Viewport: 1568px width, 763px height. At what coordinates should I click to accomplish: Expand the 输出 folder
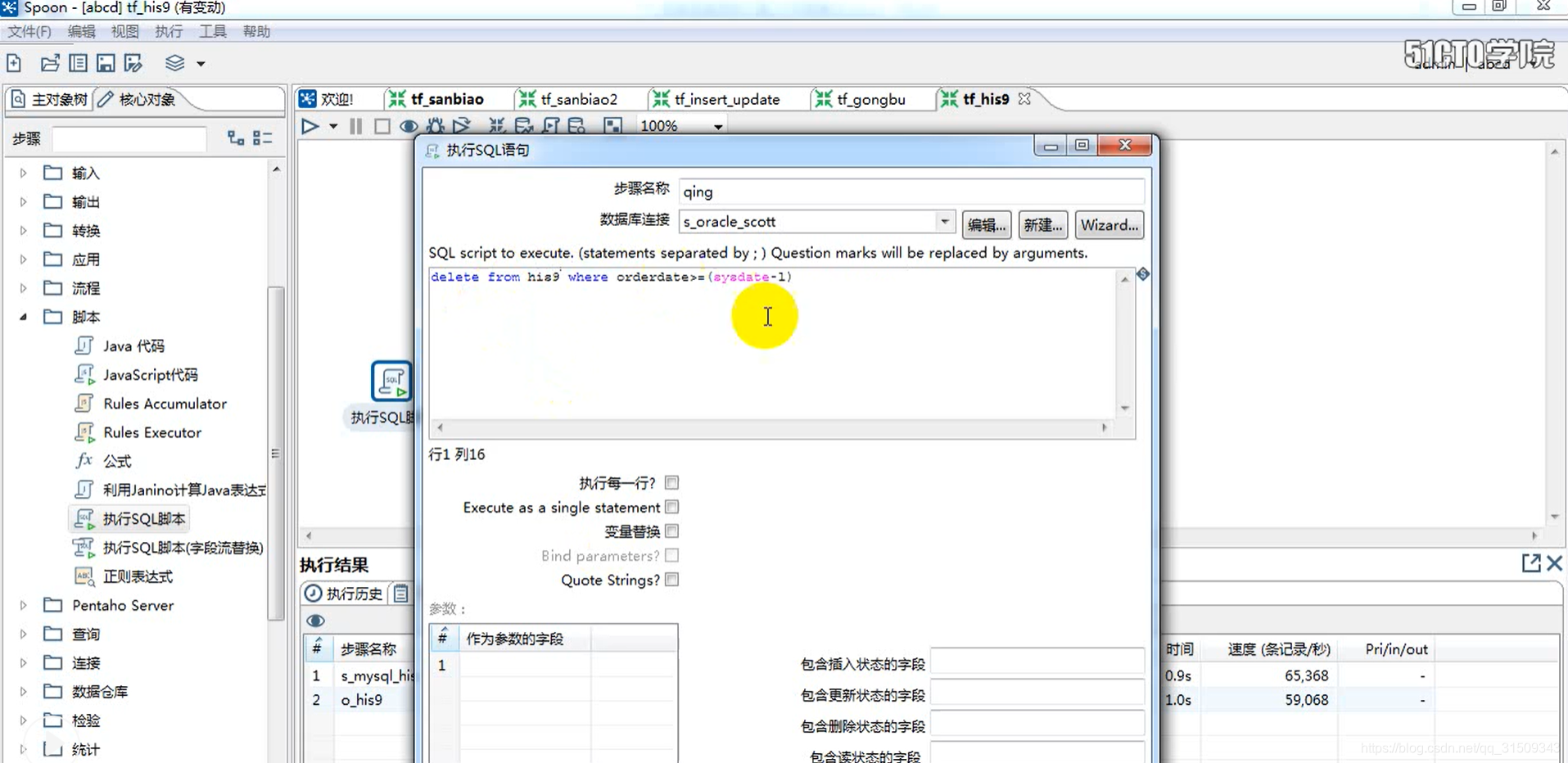23,201
